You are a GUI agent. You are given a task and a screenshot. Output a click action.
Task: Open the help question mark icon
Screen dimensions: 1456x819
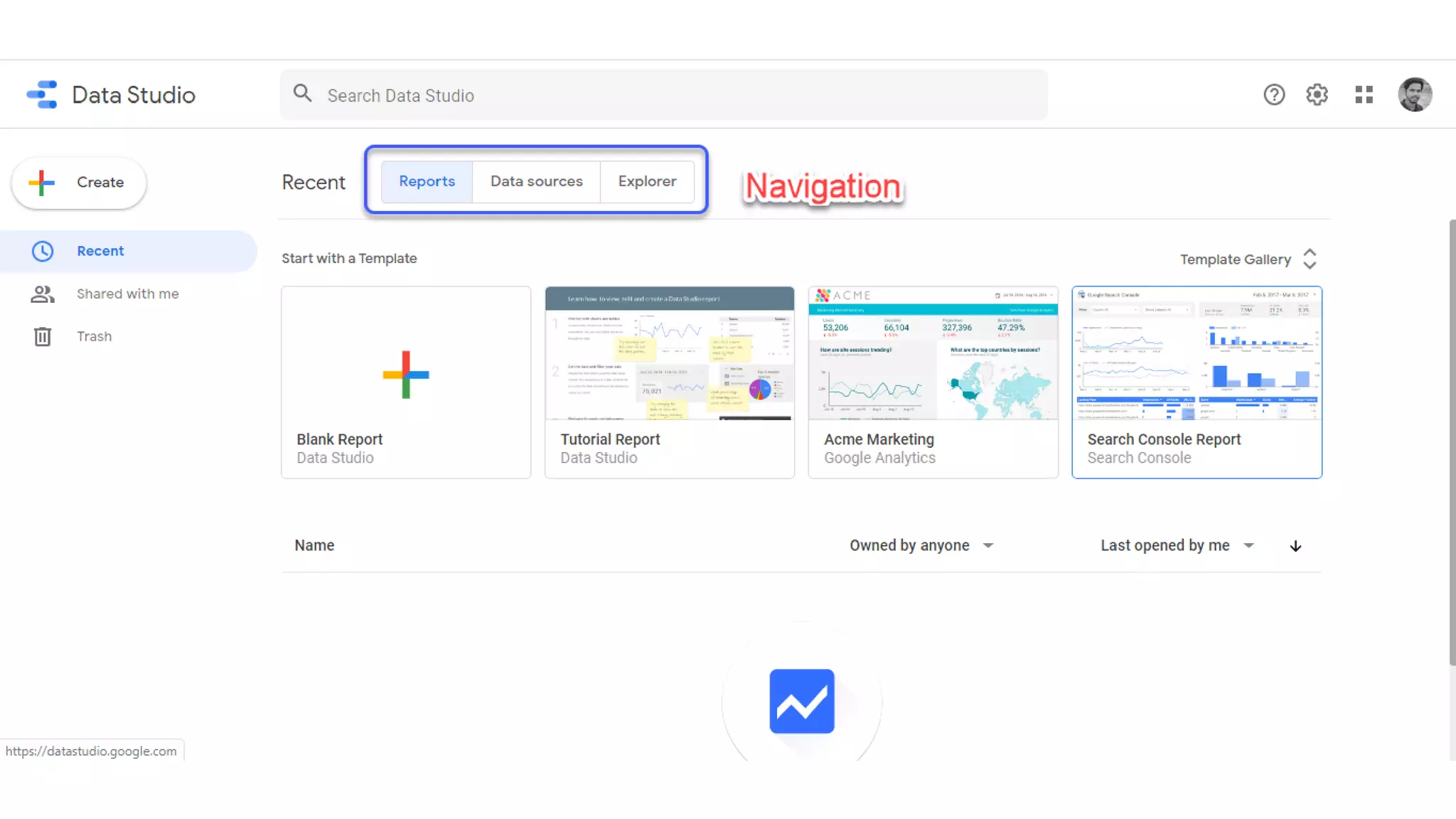click(1274, 95)
